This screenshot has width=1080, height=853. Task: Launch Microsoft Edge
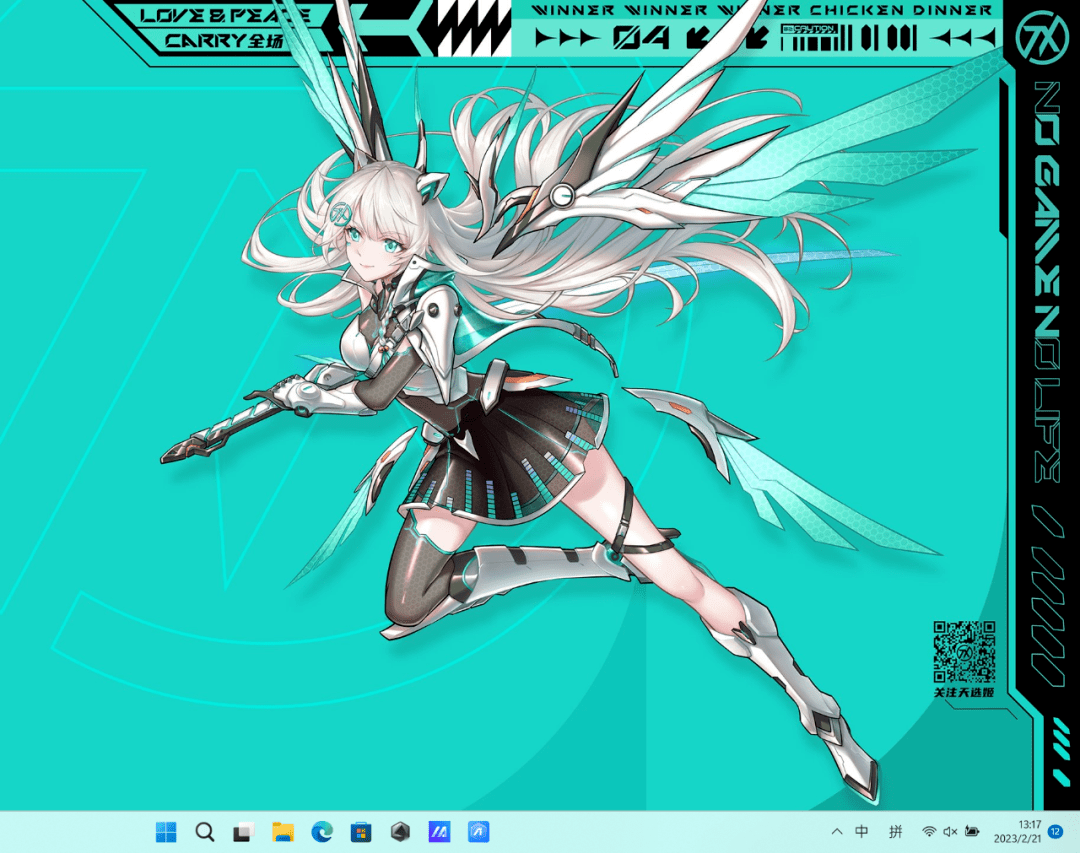click(321, 831)
